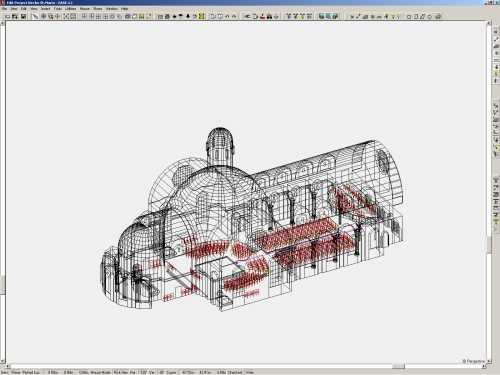Click the vertical scrollbar up arrow
500x375 pixels.
pyautogui.click(x=489, y=24)
